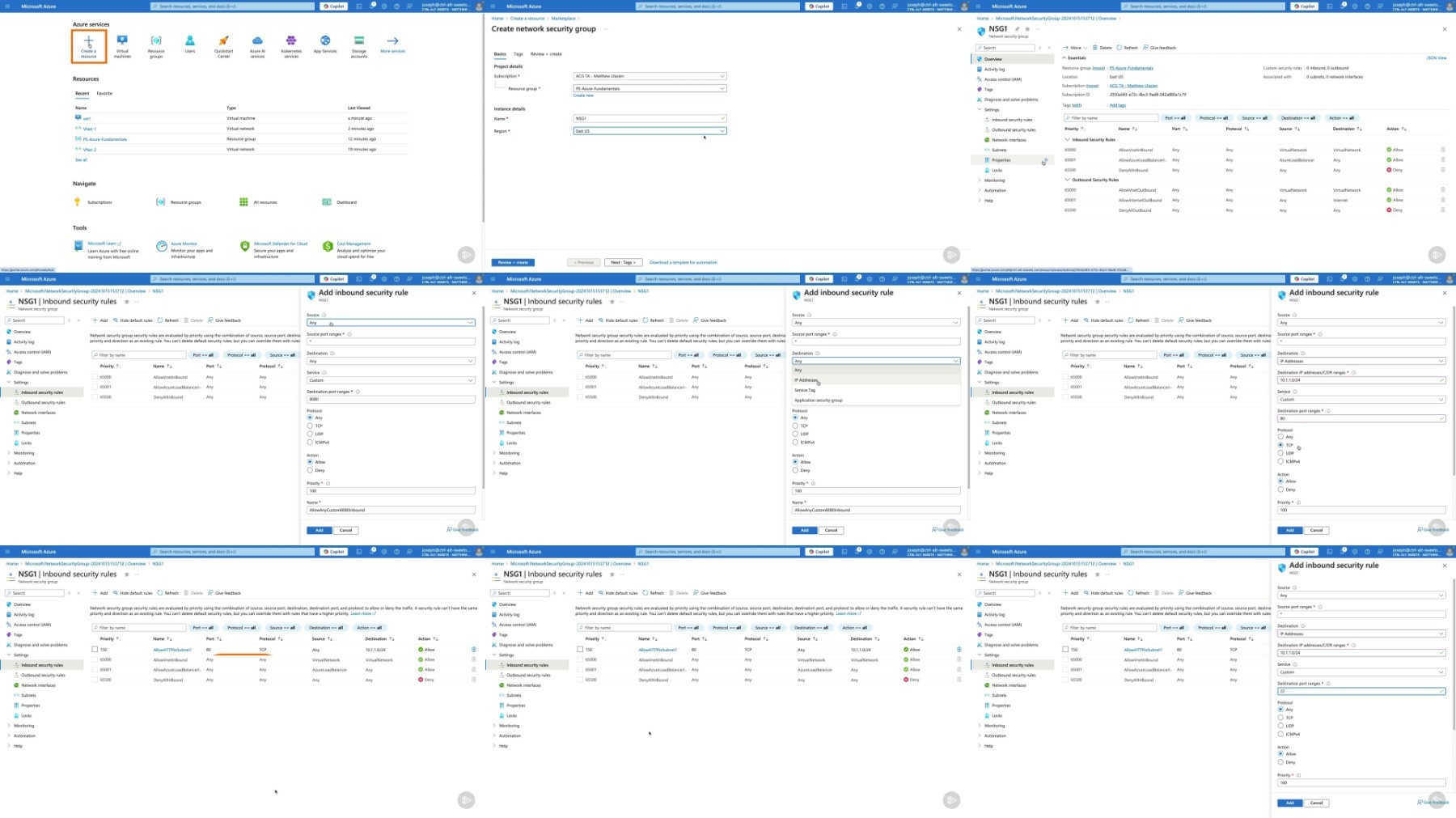Click the Next : Tags button
This screenshot has height=818, width=1456.
[624, 262]
